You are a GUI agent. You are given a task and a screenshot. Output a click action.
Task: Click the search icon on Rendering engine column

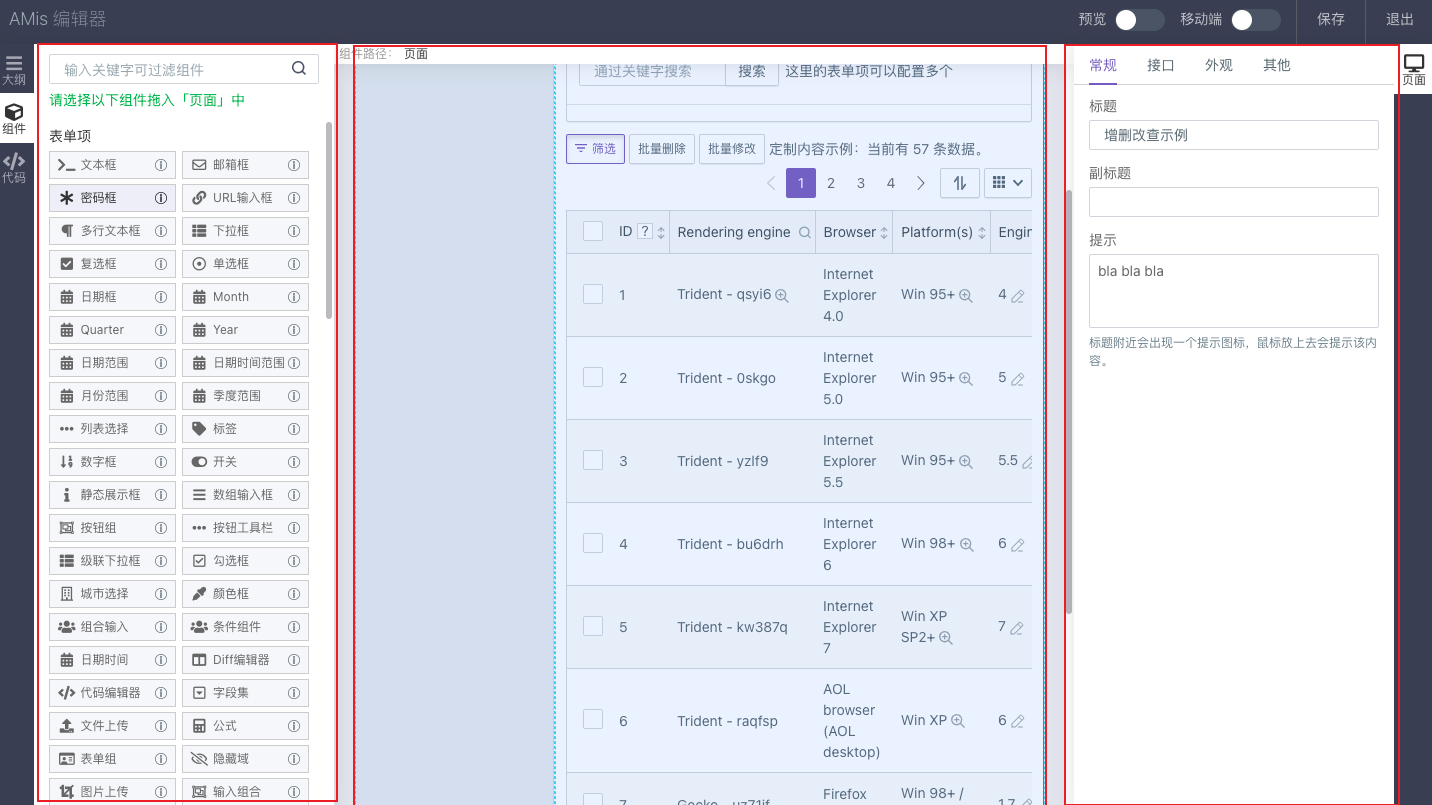805,231
